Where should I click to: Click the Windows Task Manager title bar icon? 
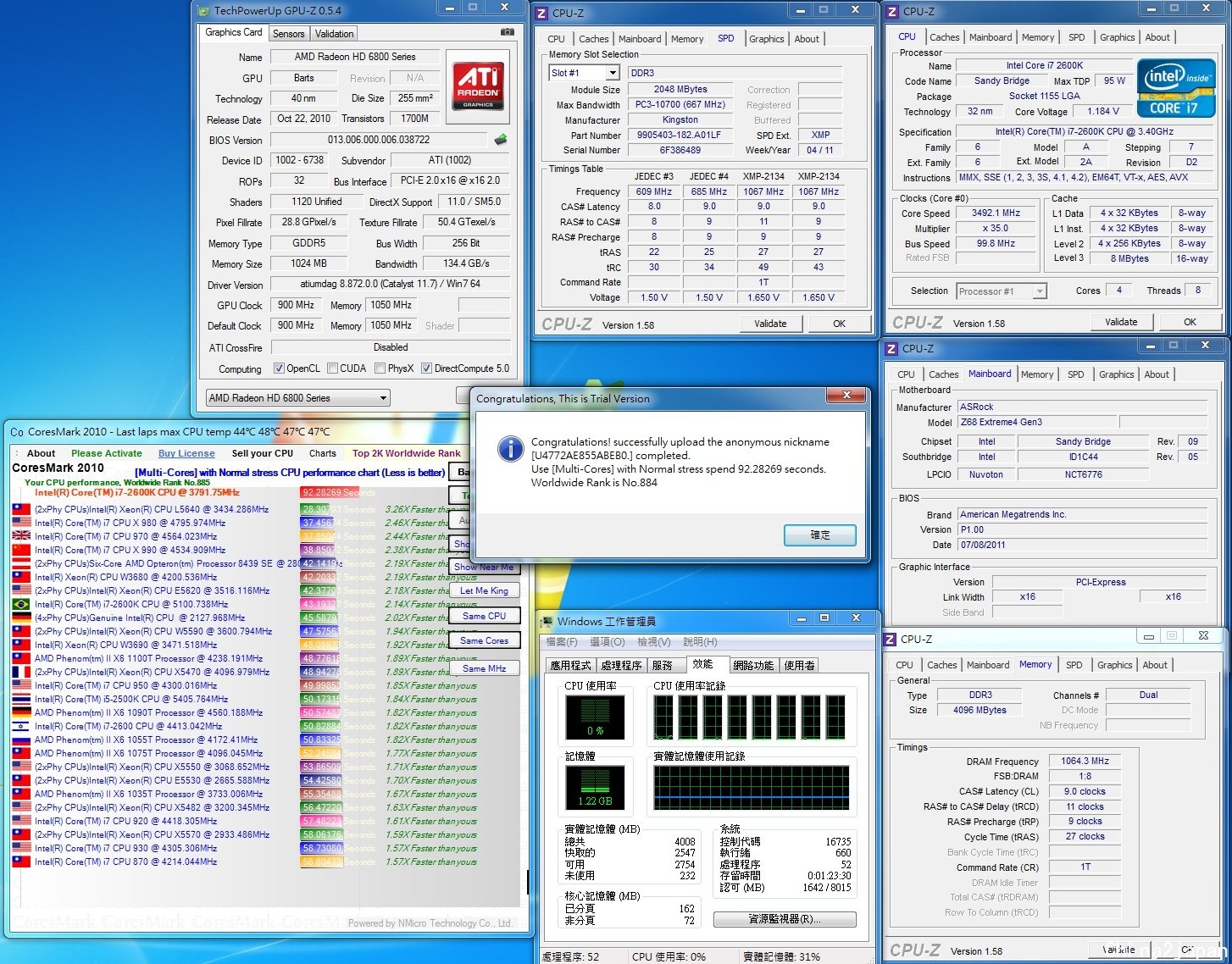point(547,622)
